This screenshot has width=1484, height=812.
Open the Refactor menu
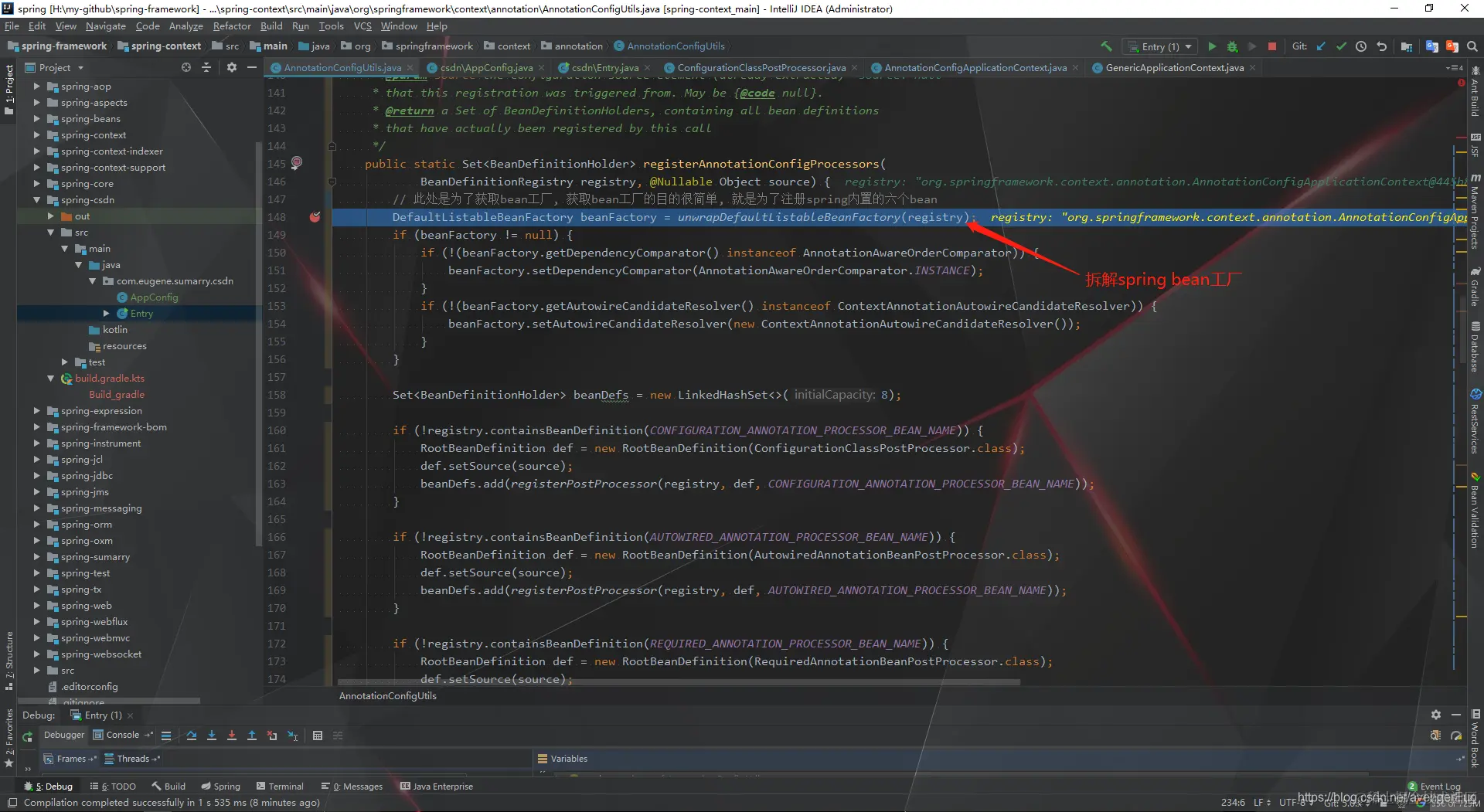coord(232,26)
